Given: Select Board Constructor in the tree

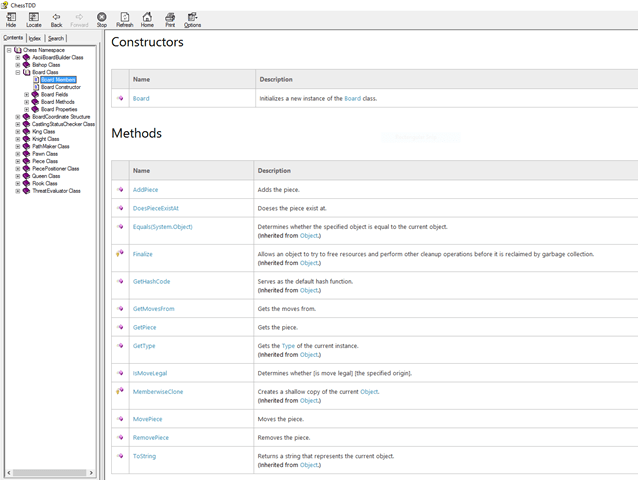Looking at the screenshot, I should click(61, 87).
